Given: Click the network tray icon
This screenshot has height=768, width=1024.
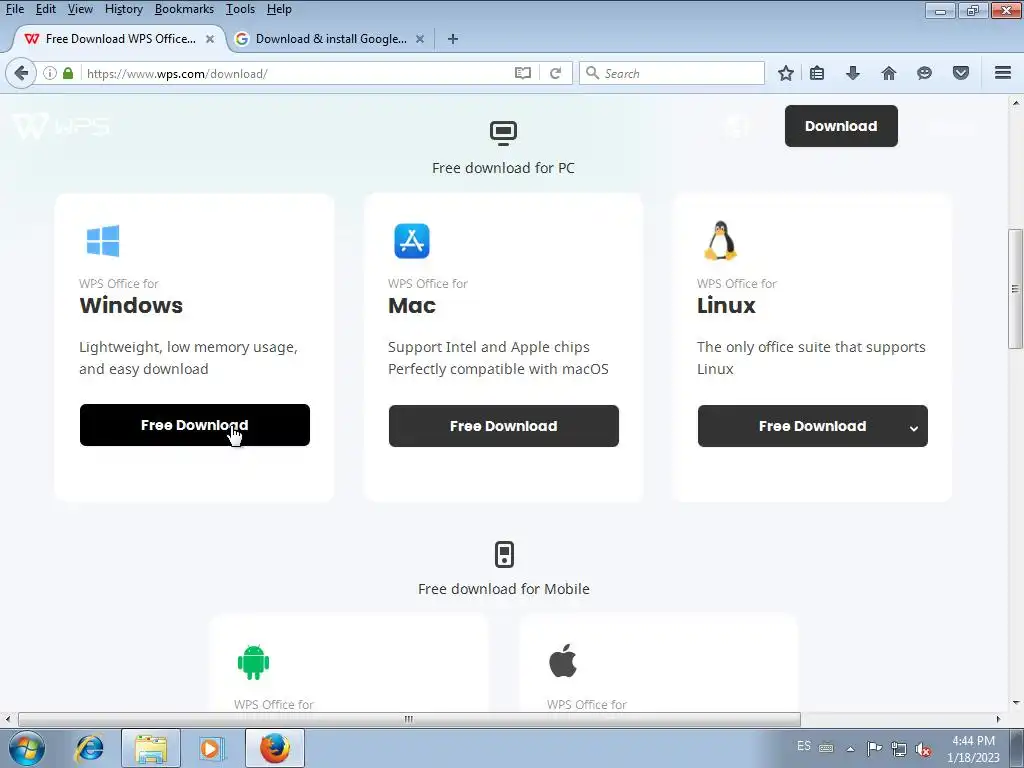Looking at the screenshot, I should click(x=899, y=748).
